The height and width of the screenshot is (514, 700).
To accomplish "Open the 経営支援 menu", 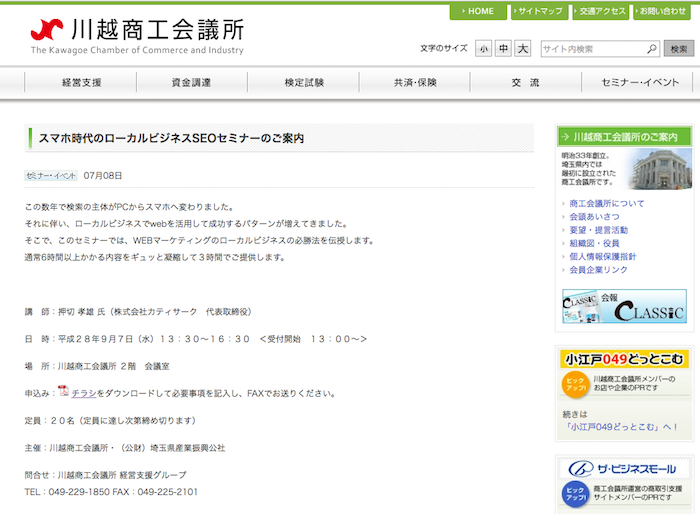I will [x=82, y=83].
